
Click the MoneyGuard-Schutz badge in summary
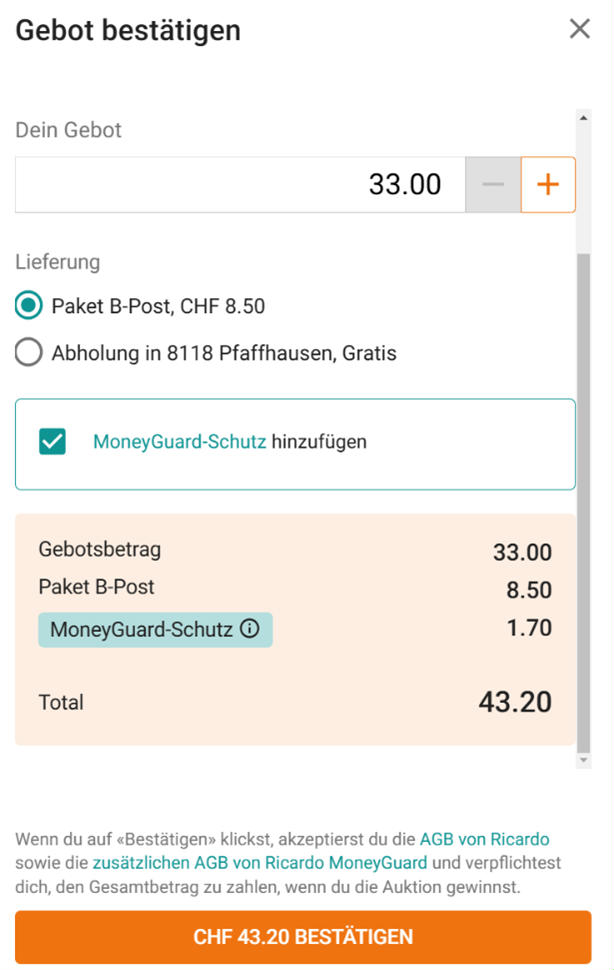pyautogui.click(x=155, y=630)
